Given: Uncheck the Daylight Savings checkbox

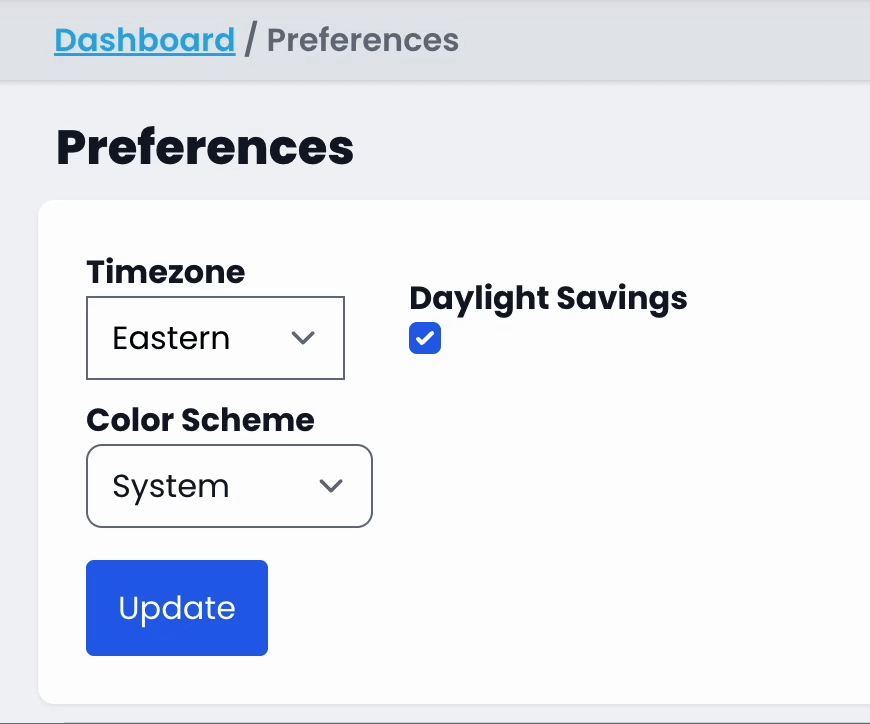Looking at the screenshot, I should tap(425, 339).
